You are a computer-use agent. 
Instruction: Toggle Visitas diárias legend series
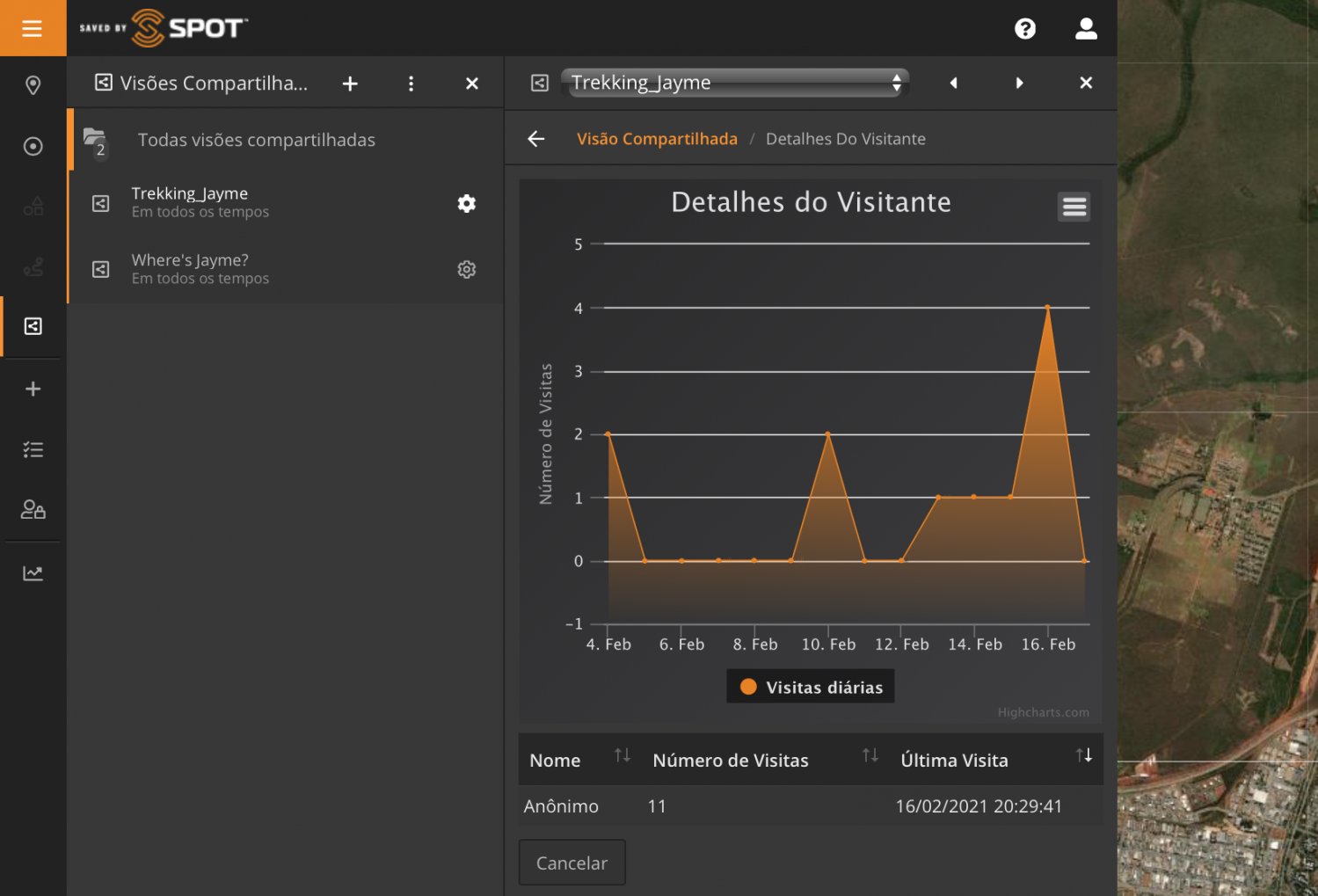[x=811, y=687]
